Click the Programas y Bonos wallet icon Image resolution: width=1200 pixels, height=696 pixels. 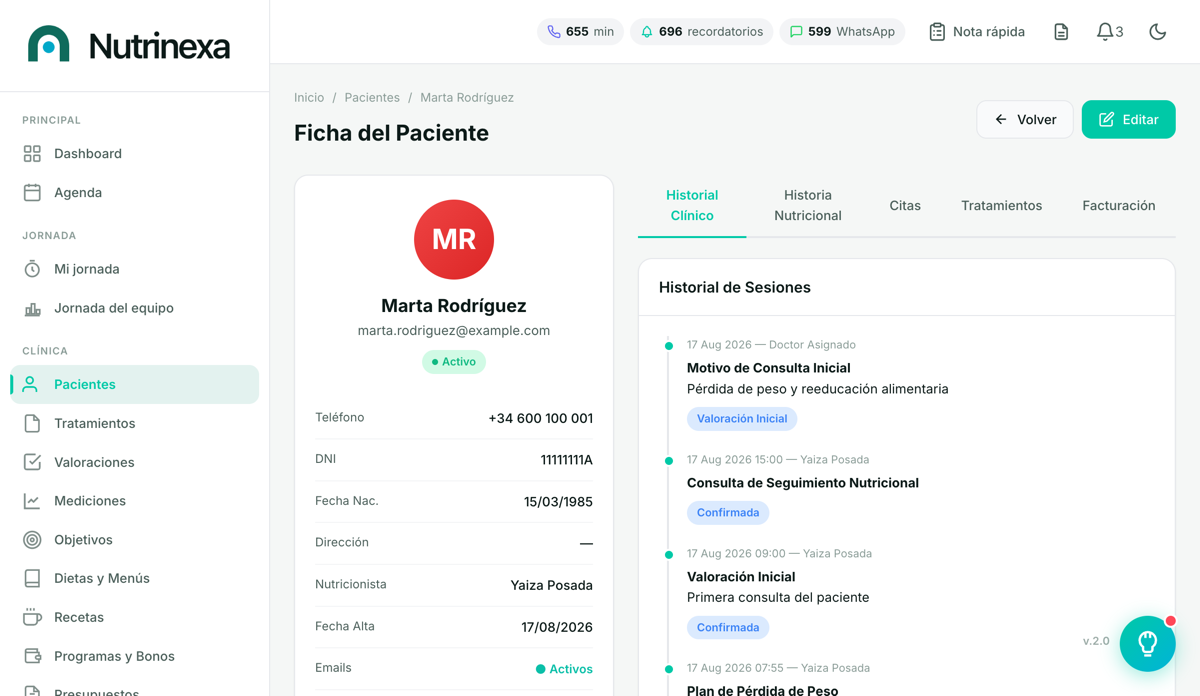tap(32, 656)
